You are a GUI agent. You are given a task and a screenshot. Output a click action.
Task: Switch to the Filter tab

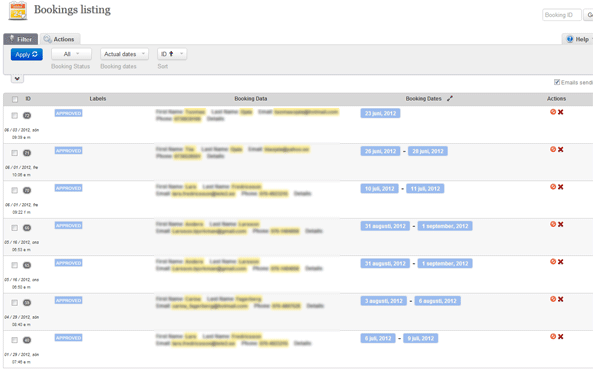tap(21, 39)
